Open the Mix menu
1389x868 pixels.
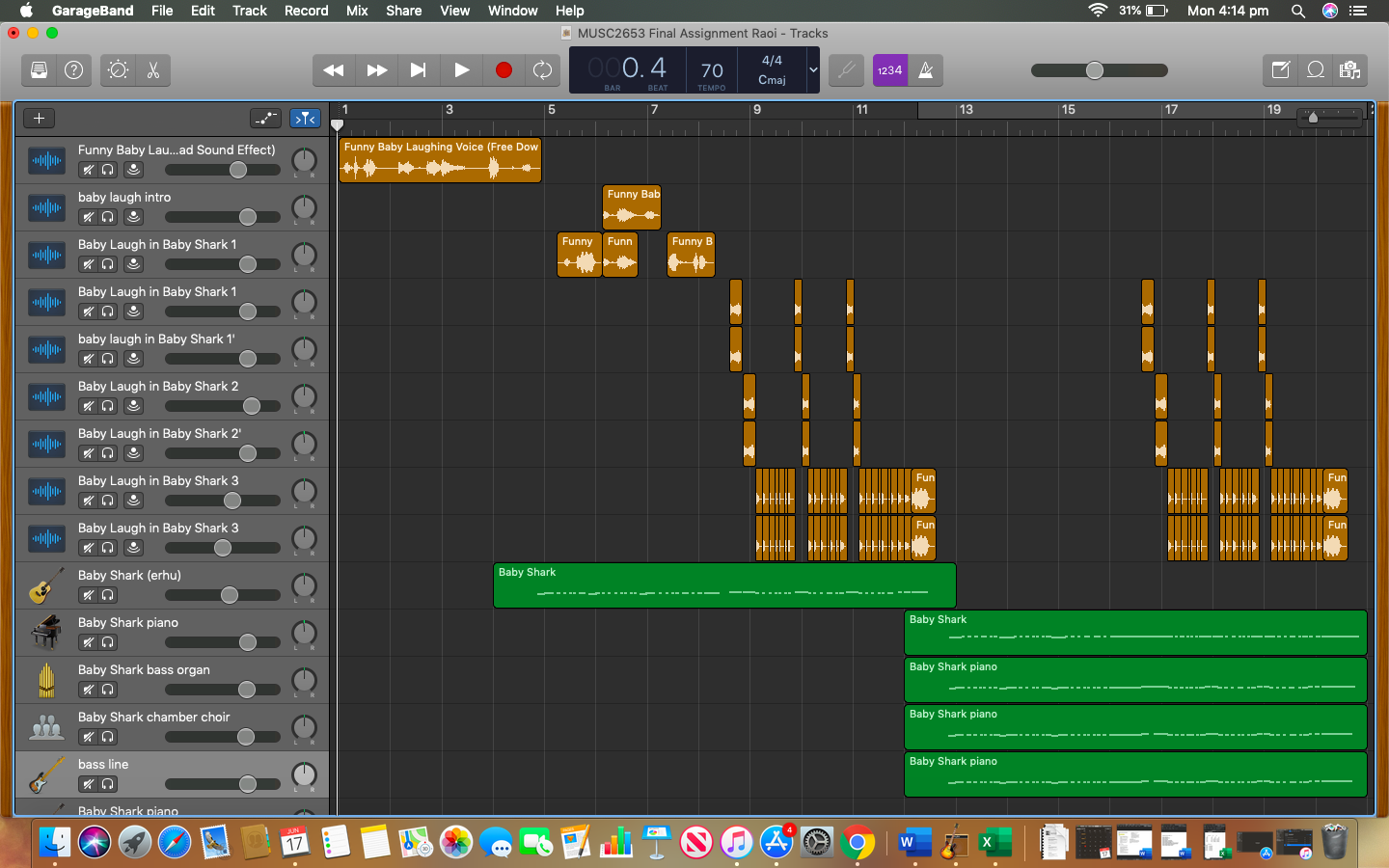357,11
